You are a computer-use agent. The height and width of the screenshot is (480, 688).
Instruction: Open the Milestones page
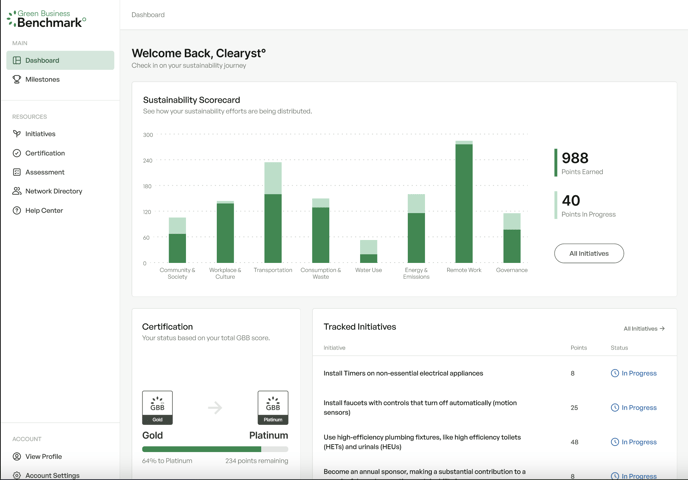(42, 79)
